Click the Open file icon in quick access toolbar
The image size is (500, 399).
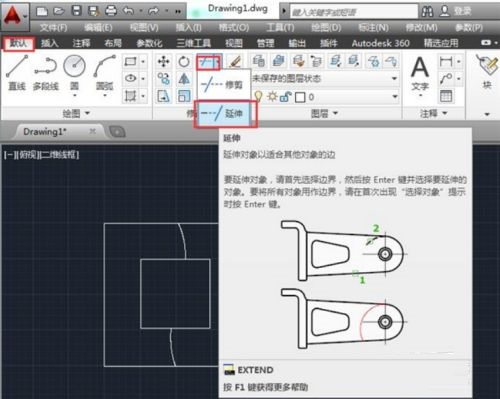tap(59, 11)
